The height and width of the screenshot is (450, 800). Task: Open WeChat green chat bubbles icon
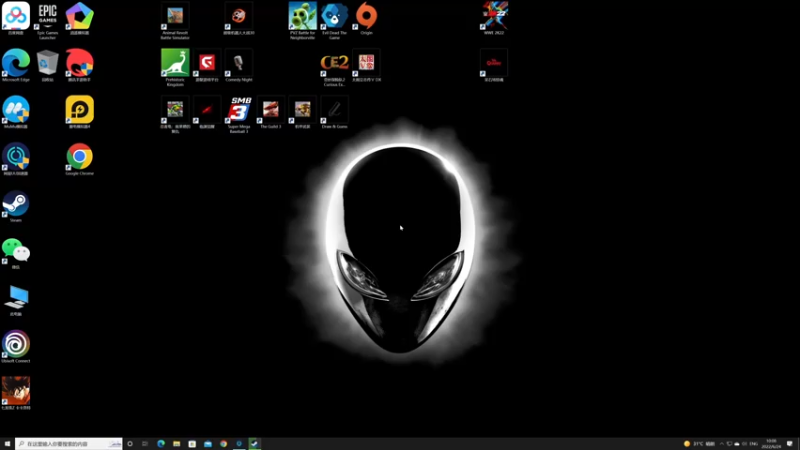[x=16, y=253]
